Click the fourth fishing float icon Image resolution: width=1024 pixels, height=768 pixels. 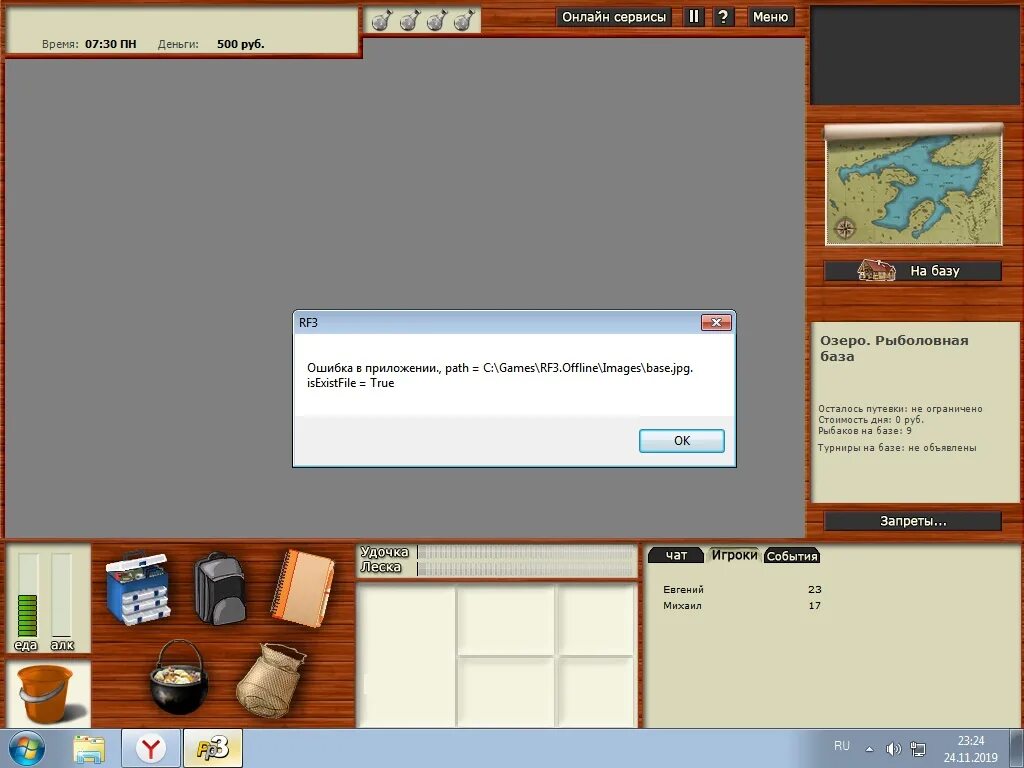point(464,20)
